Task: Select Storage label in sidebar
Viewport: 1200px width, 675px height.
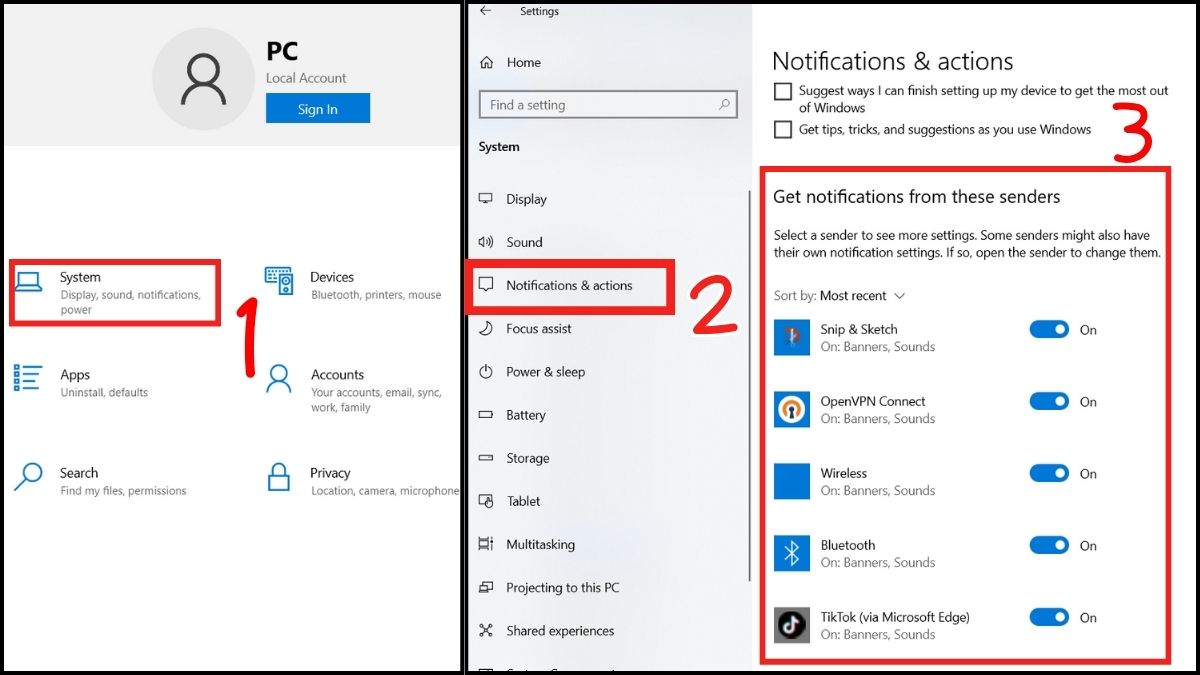Action: [x=527, y=458]
